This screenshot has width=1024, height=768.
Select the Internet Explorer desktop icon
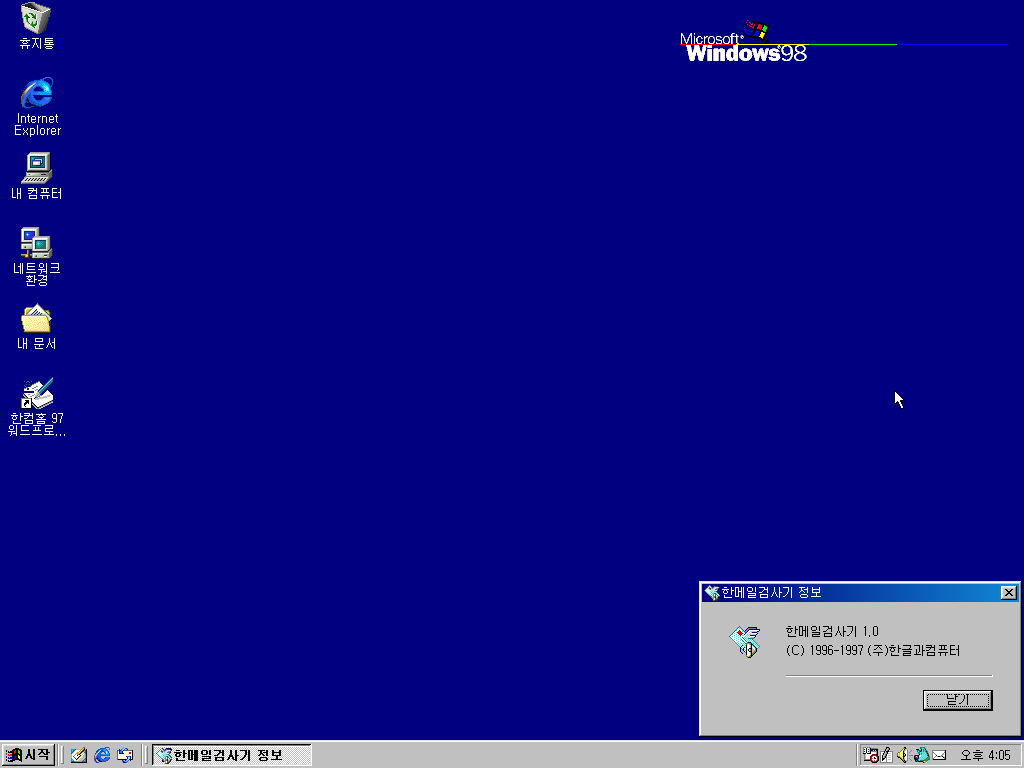pyautogui.click(x=37, y=106)
